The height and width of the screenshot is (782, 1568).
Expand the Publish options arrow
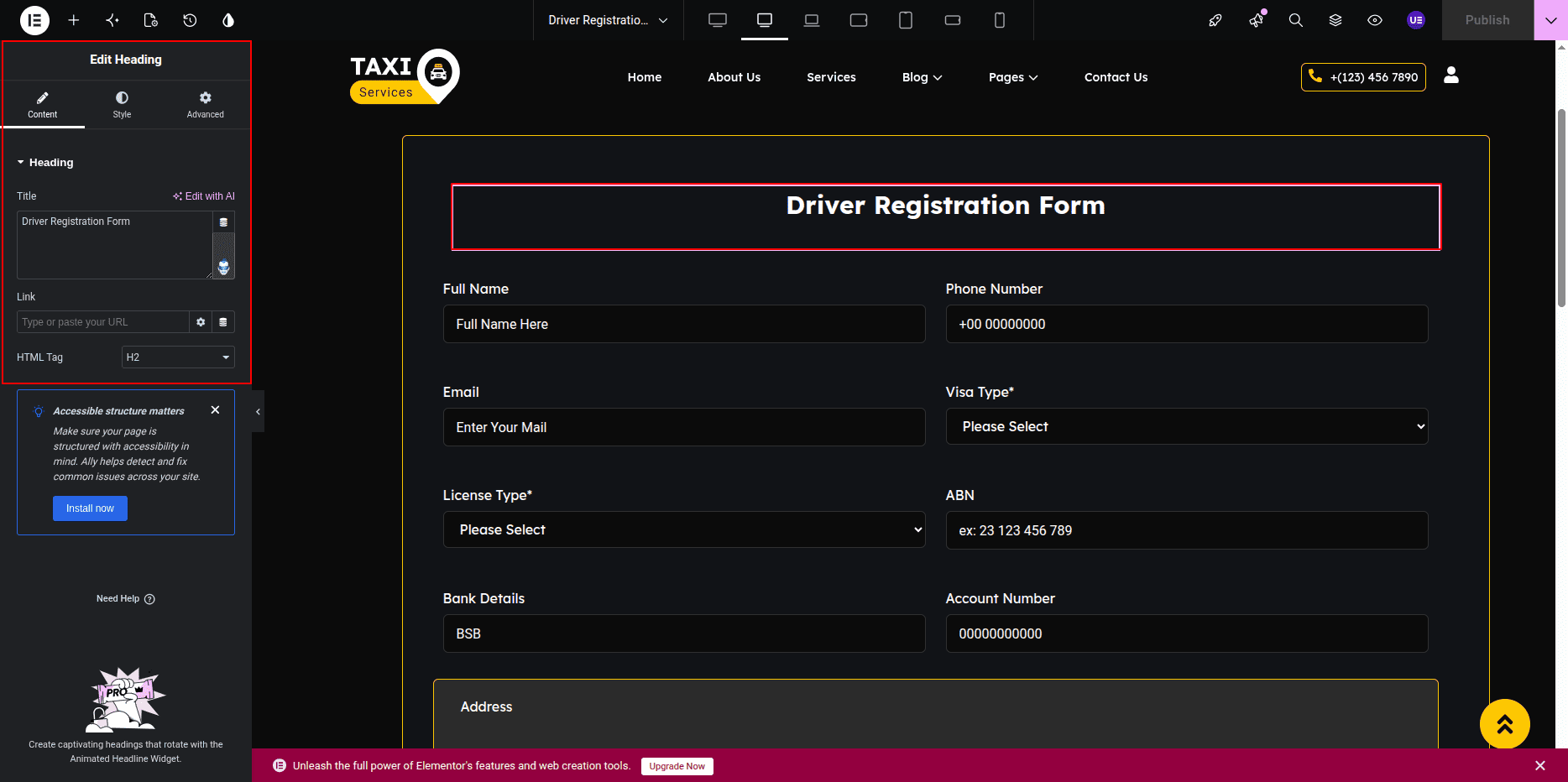[1550, 20]
